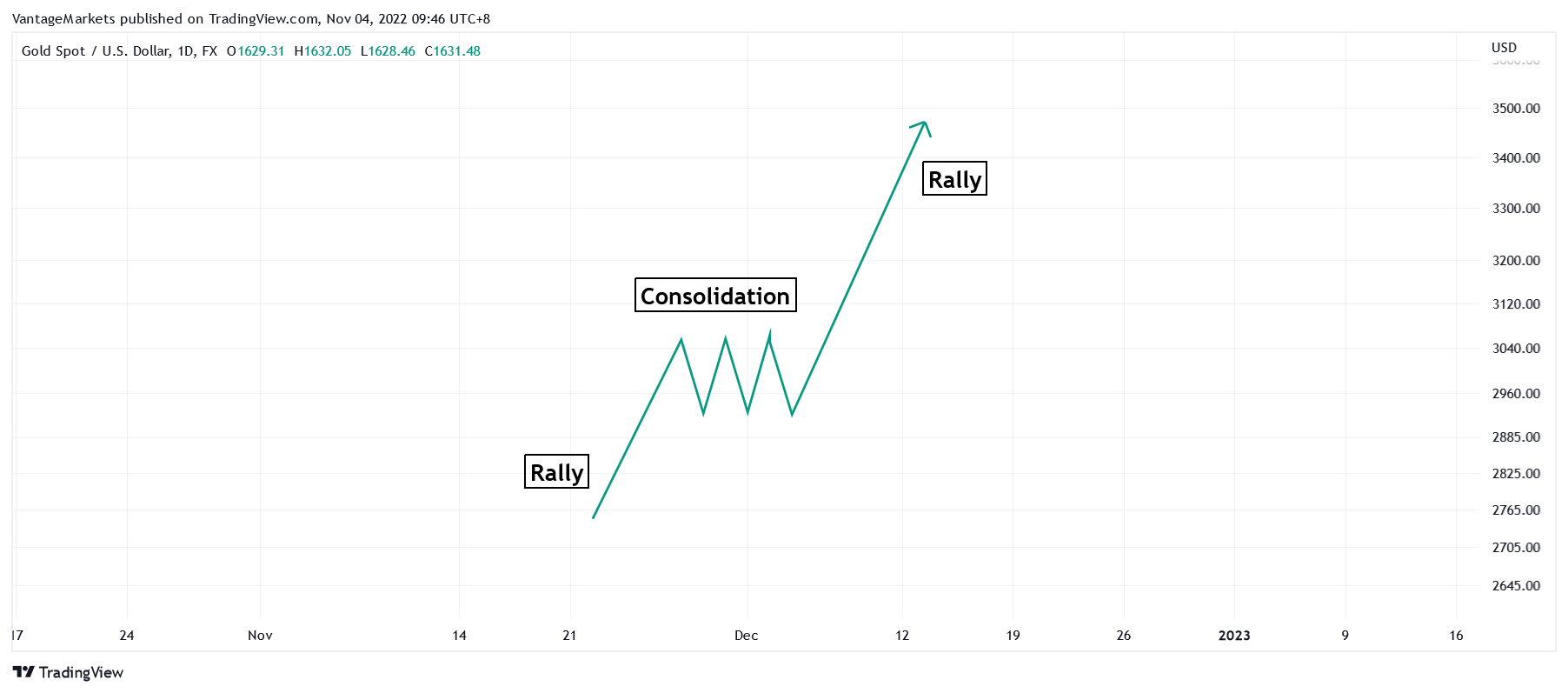This screenshot has width=1568, height=693.
Task: Click the 3500.00 price axis label
Action: [x=1516, y=109]
